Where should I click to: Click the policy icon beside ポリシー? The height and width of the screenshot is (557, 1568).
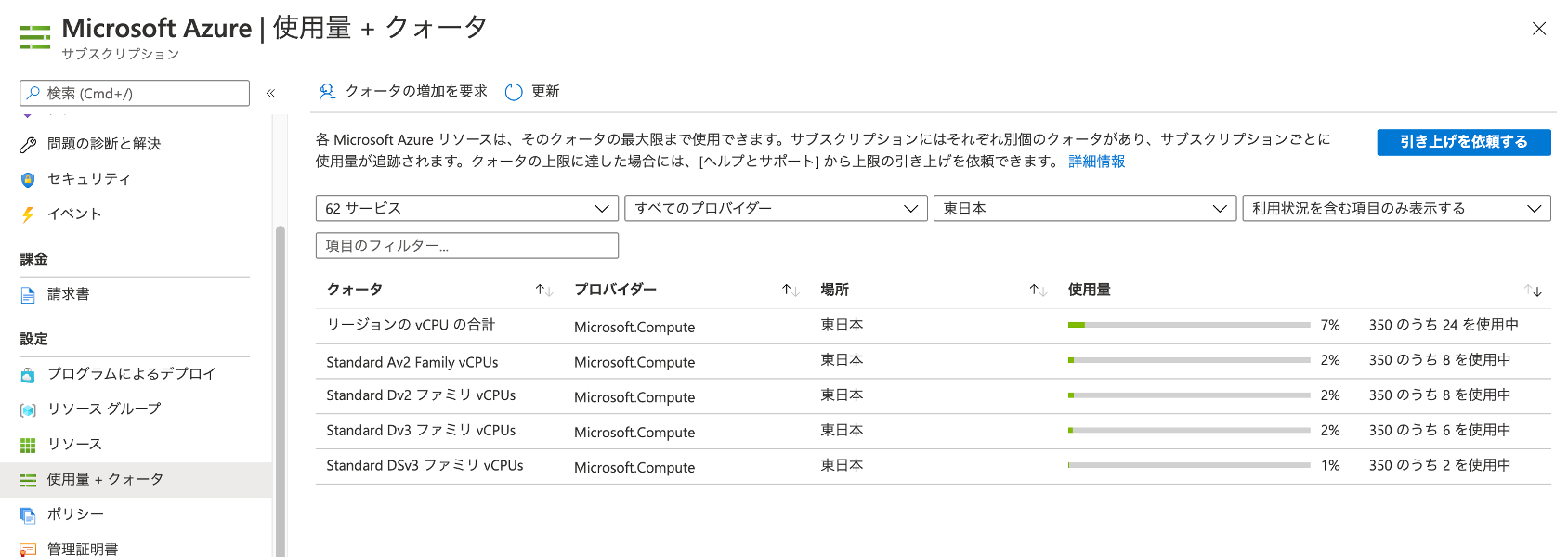[x=28, y=514]
